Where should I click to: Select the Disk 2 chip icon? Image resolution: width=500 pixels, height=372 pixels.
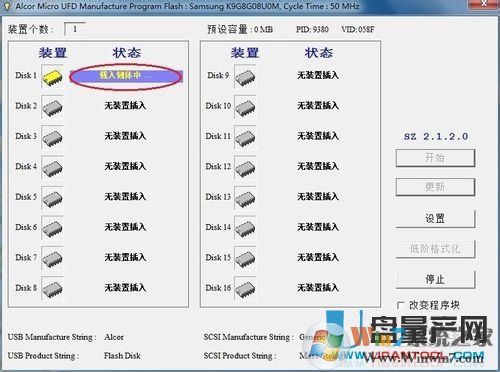(x=52, y=107)
